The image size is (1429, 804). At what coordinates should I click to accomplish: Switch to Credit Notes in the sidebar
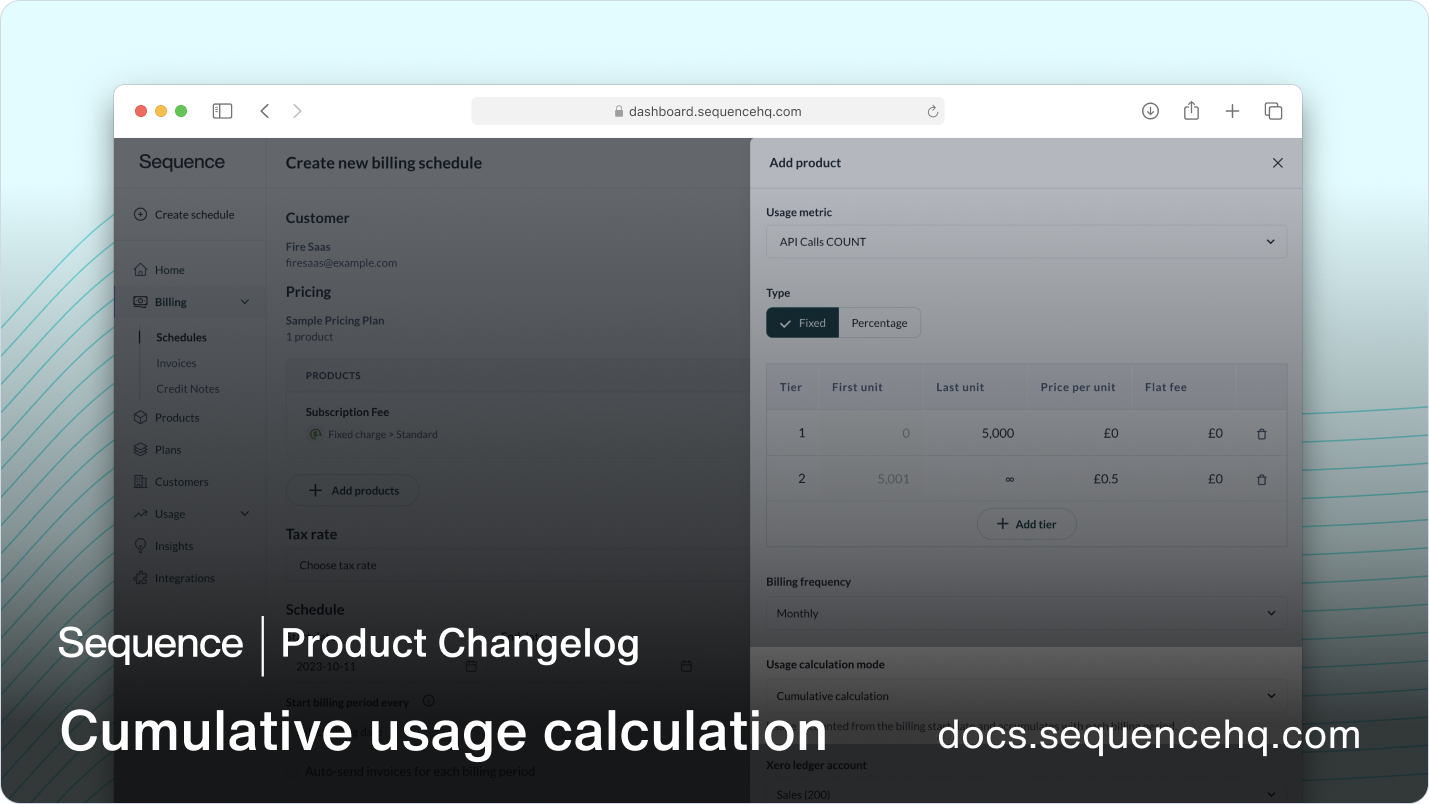pyautogui.click(x=187, y=388)
